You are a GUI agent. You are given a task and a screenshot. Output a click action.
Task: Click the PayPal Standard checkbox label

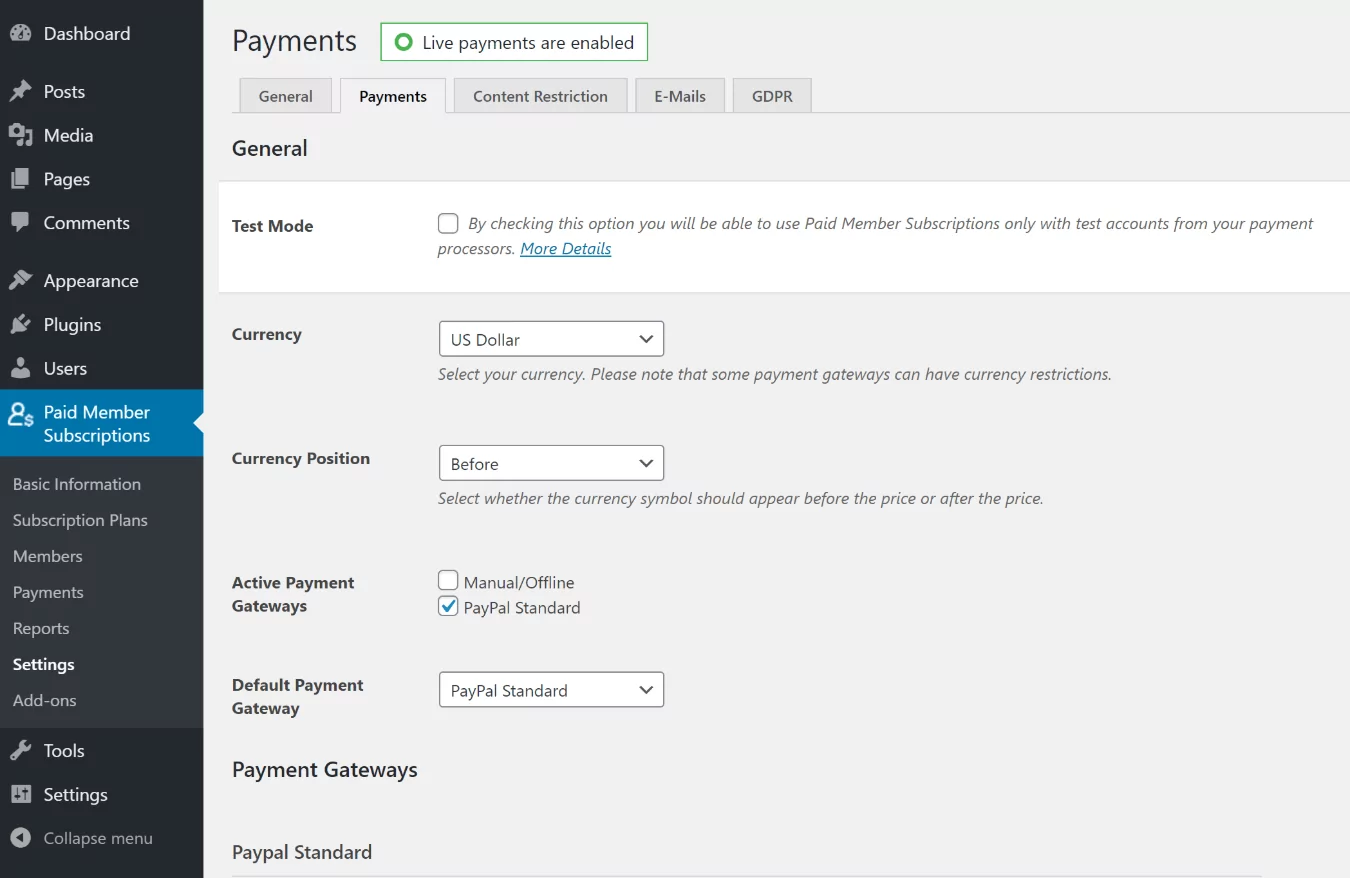pos(522,608)
